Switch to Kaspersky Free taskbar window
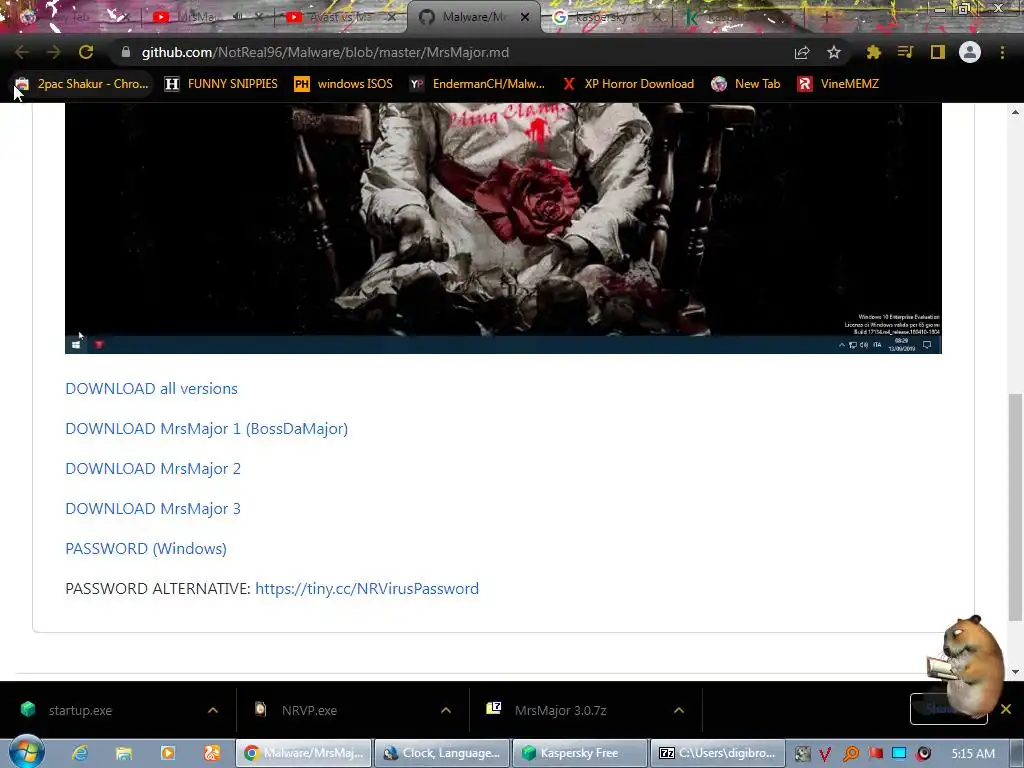Screen dimensions: 1024x768 pyautogui.click(x=580, y=753)
